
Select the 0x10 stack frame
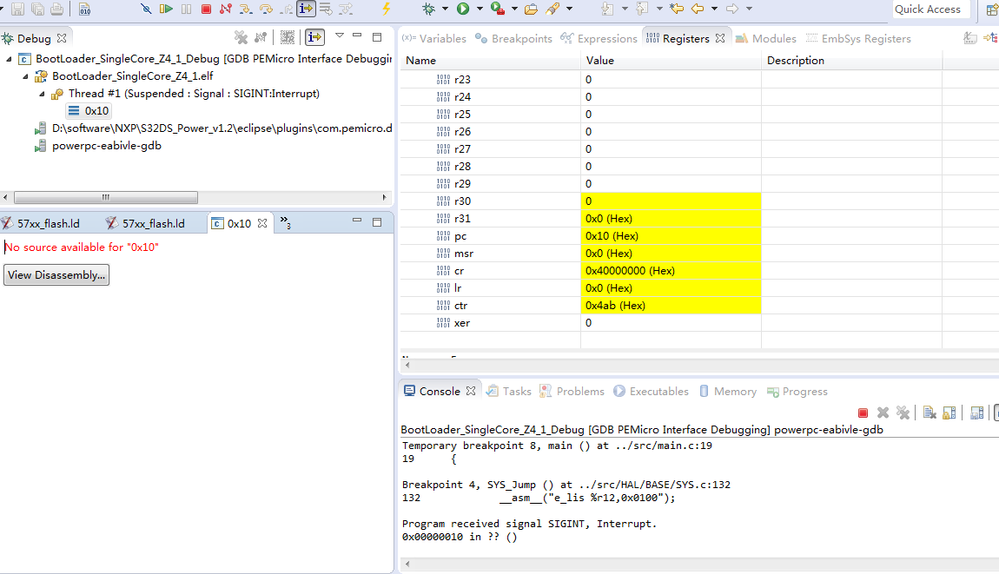89,111
